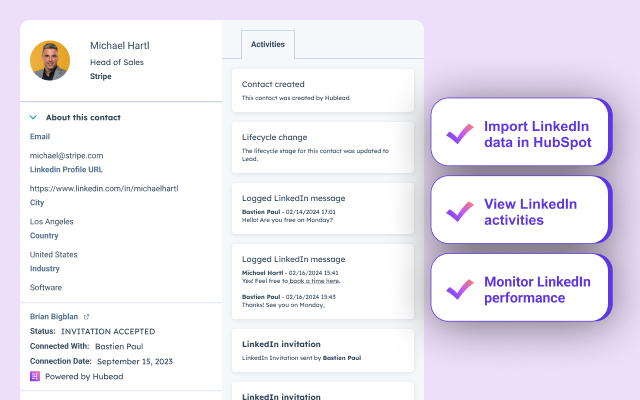640x400 pixels.
Task: Open the Lifecycle change activity card
Action: tap(322, 144)
